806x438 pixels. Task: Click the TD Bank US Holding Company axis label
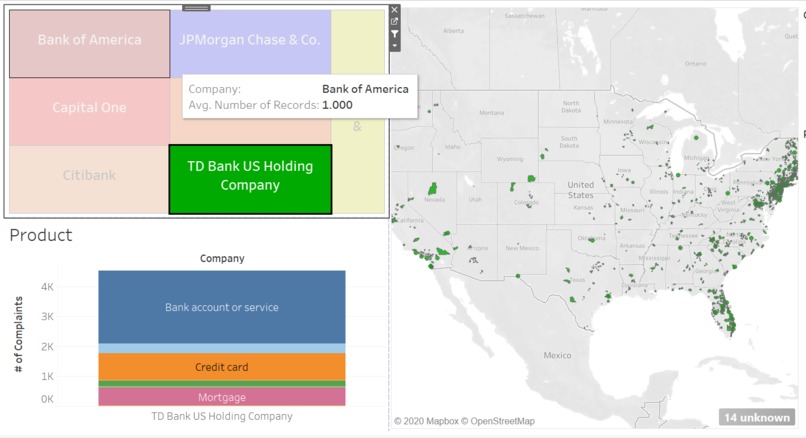coord(222,416)
